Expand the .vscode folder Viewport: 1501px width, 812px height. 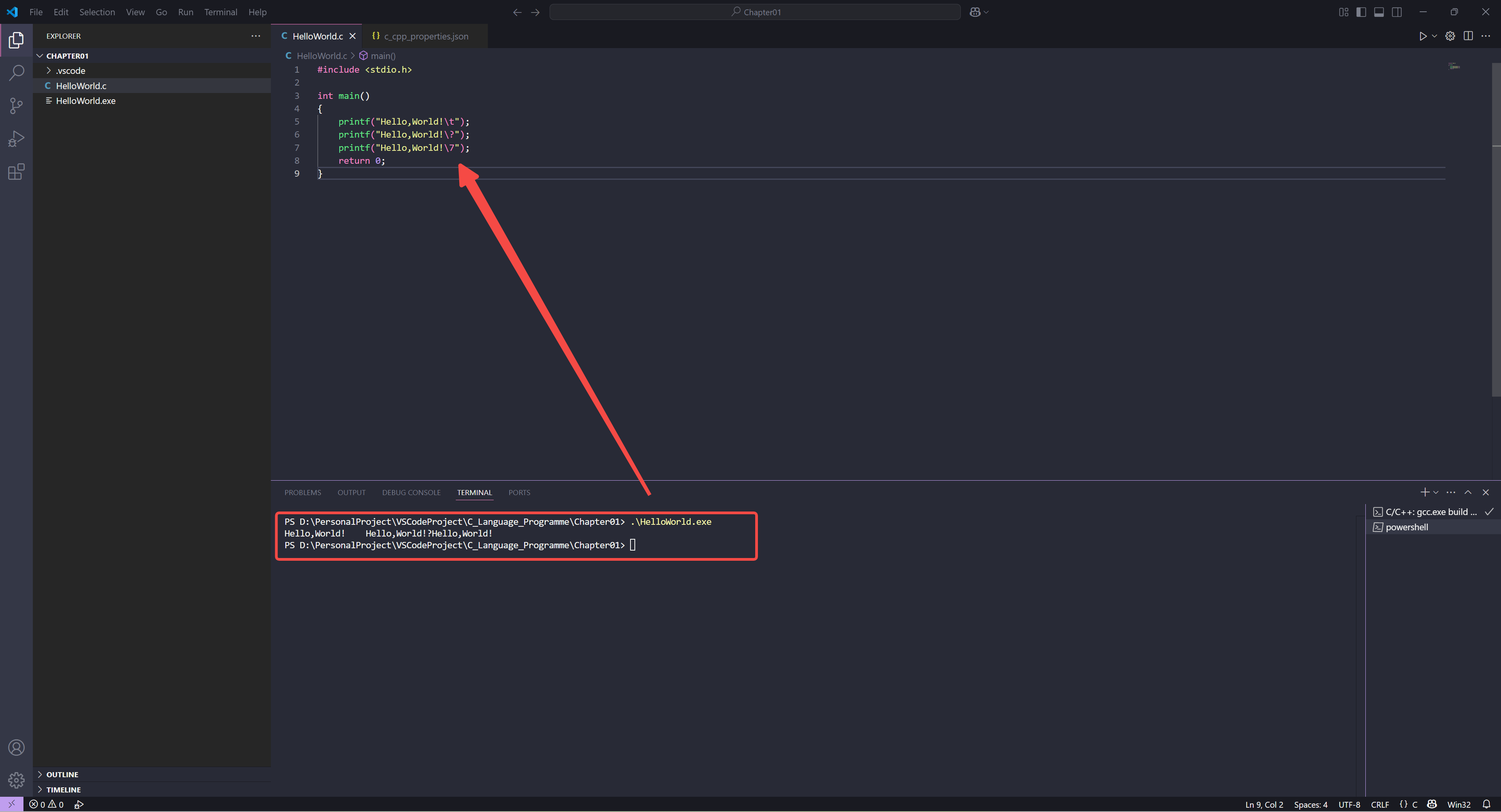[x=70, y=70]
